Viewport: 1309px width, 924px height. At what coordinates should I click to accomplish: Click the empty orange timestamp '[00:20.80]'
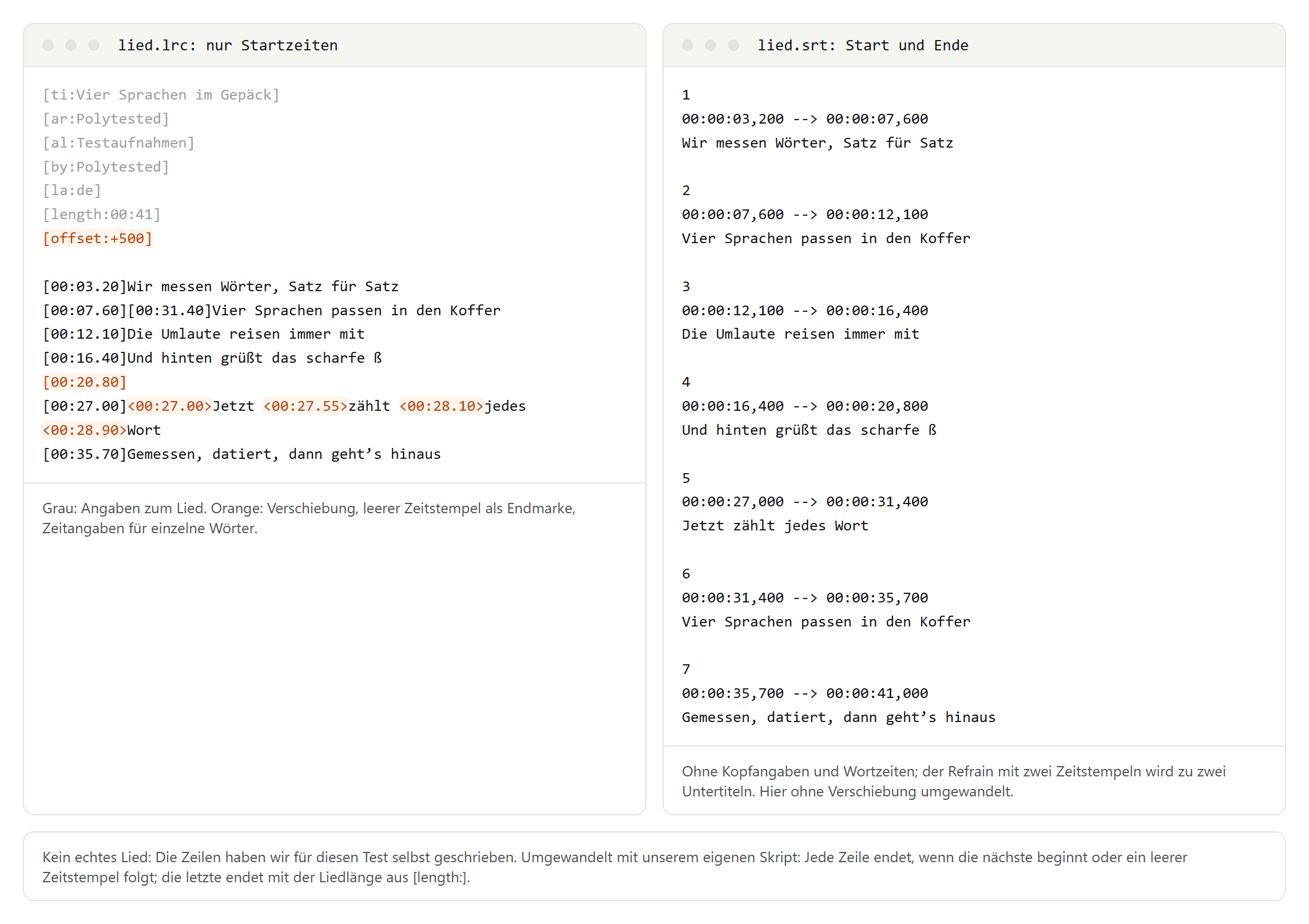[85, 382]
